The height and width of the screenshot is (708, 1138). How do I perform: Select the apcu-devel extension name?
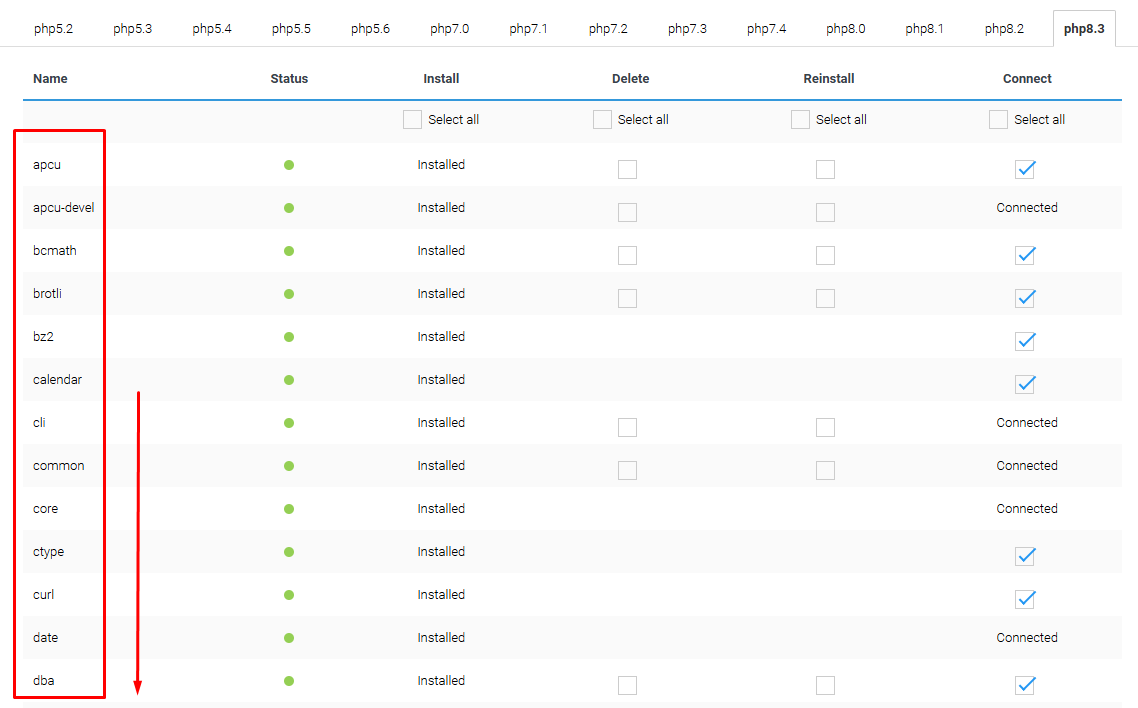(x=64, y=207)
